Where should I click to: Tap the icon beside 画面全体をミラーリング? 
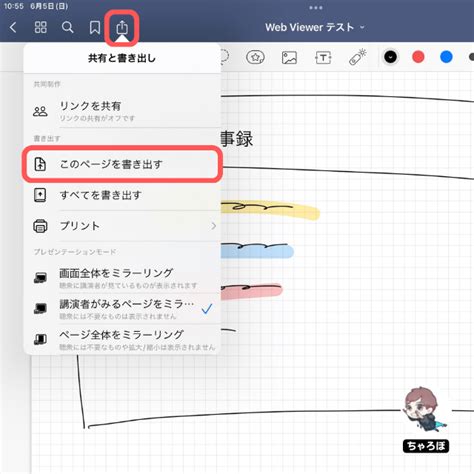[x=40, y=278]
